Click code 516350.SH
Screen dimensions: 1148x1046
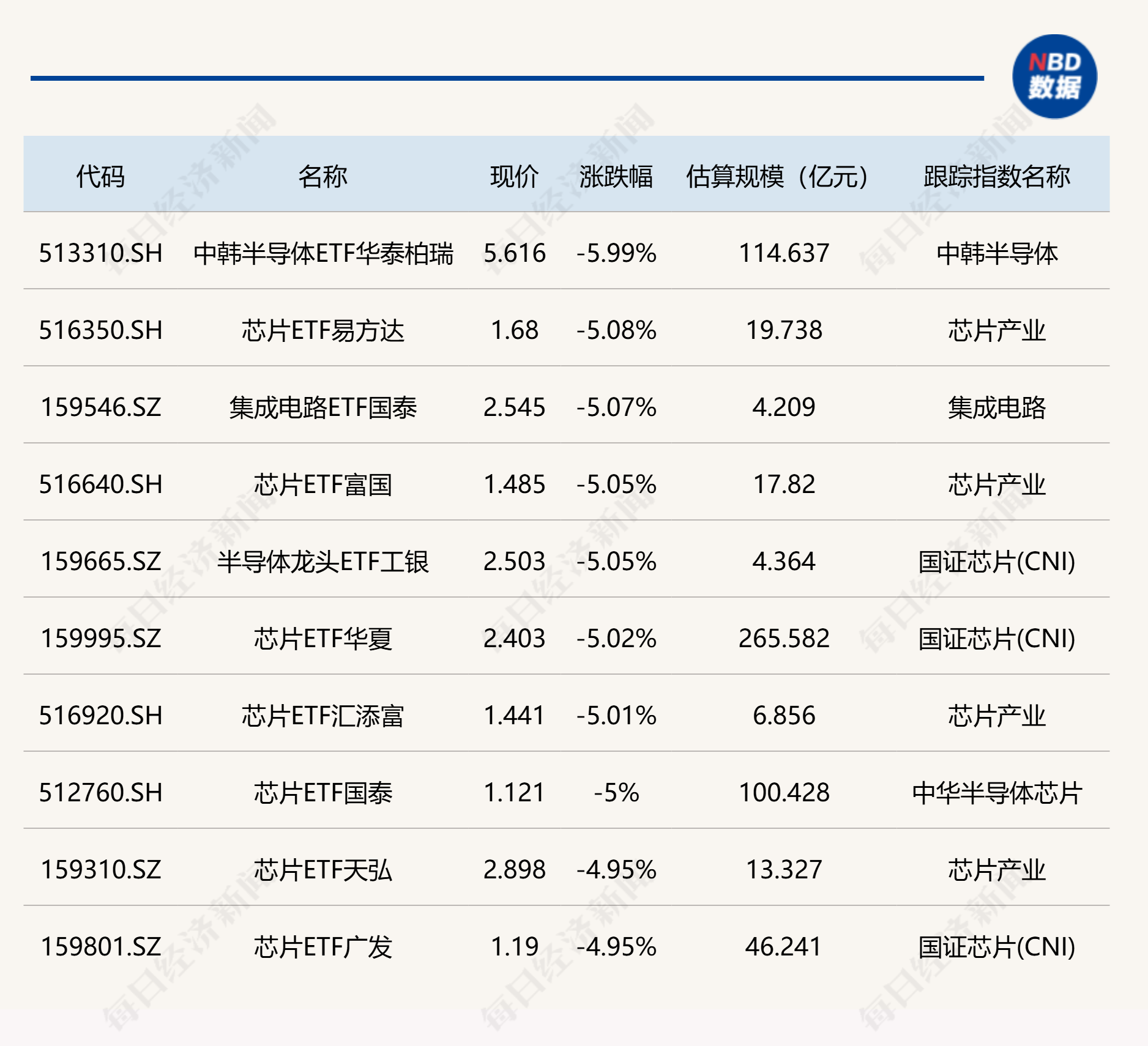pyautogui.click(x=101, y=330)
